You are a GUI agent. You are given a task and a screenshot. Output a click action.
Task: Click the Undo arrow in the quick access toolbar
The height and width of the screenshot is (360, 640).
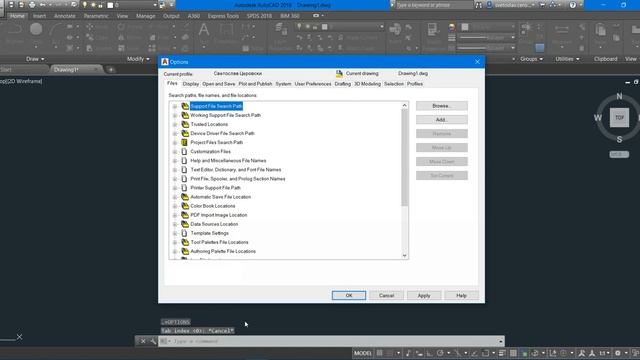pos(42,5)
